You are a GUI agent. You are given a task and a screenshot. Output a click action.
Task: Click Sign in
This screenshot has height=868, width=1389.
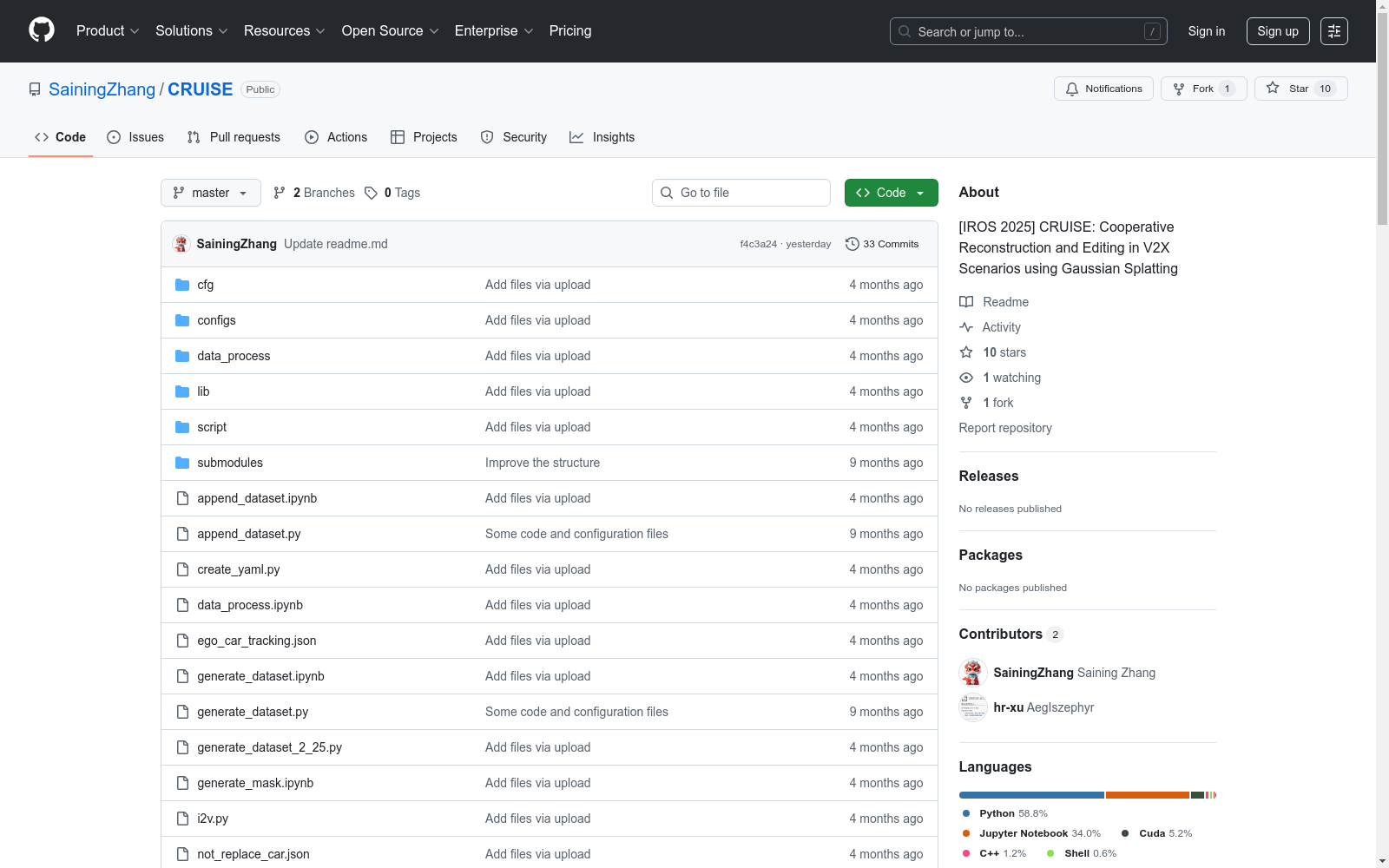1207,31
